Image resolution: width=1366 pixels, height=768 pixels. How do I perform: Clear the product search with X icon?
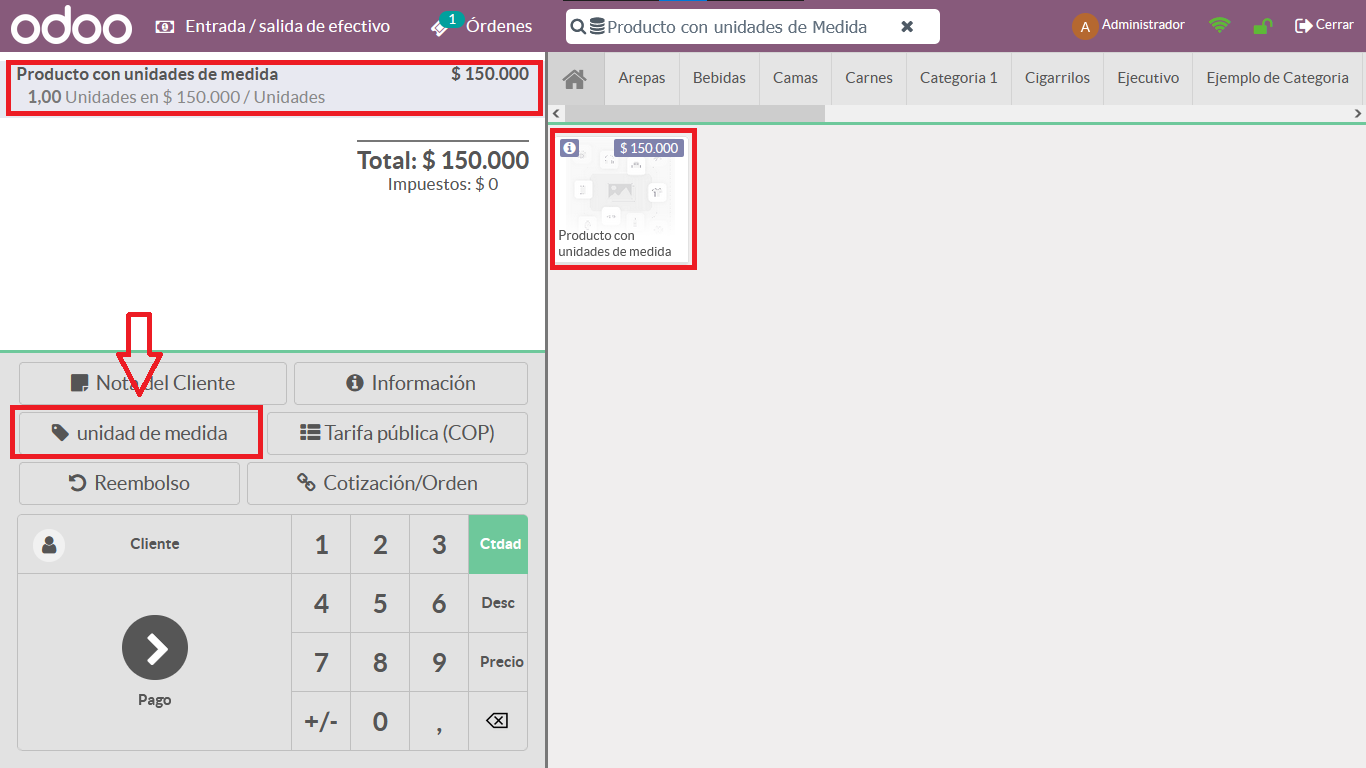click(907, 27)
